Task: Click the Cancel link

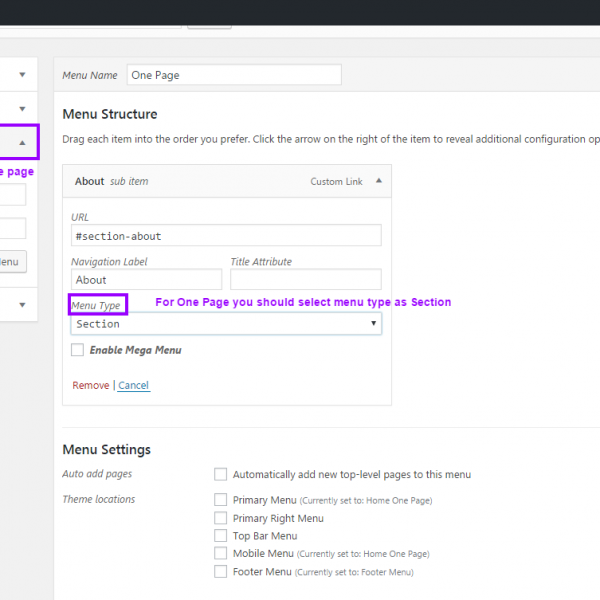Action: [133, 385]
